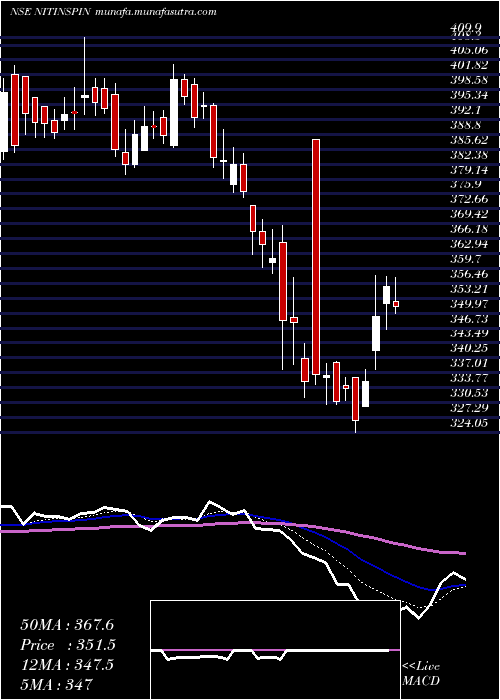
Task: Select the 333.77 price axis label
Action: tap(469, 379)
